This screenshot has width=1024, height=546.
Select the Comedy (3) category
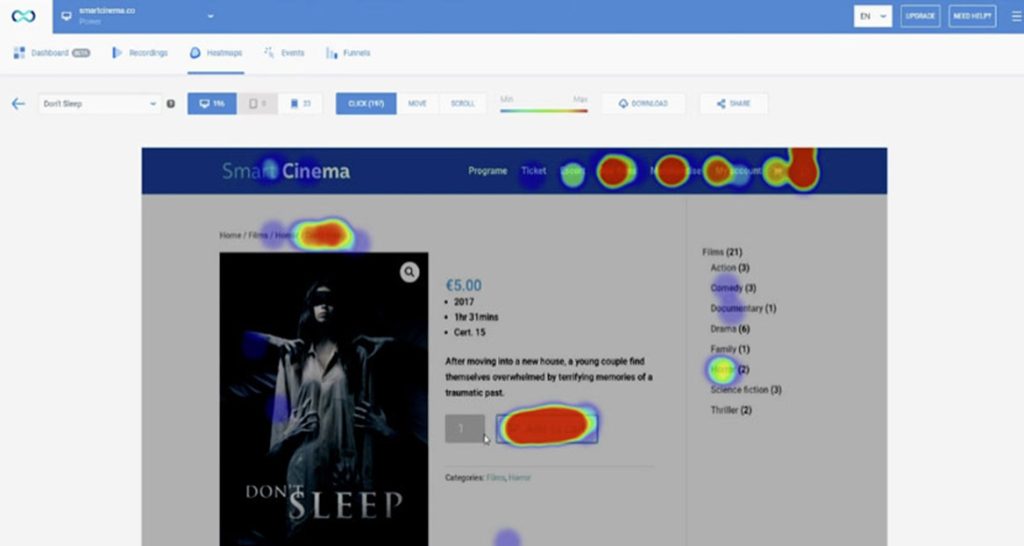pos(733,288)
